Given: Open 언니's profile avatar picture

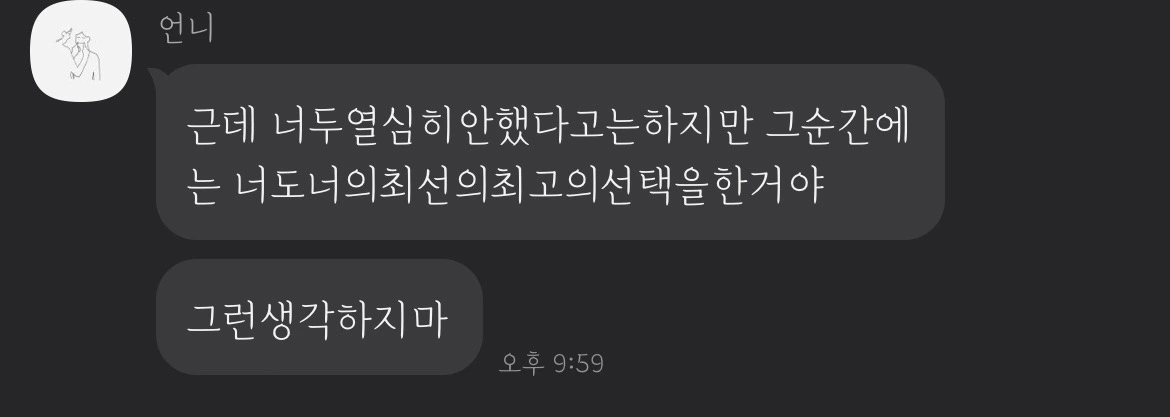Looking at the screenshot, I should pyautogui.click(x=81, y=51).
